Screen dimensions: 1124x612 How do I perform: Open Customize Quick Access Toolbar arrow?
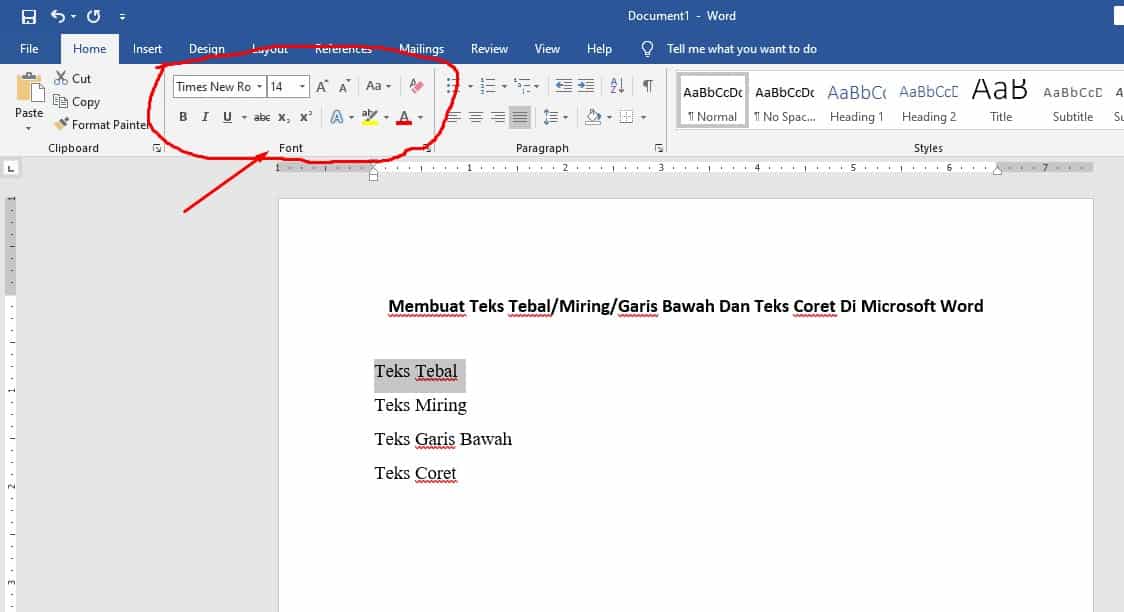[123, 16]
